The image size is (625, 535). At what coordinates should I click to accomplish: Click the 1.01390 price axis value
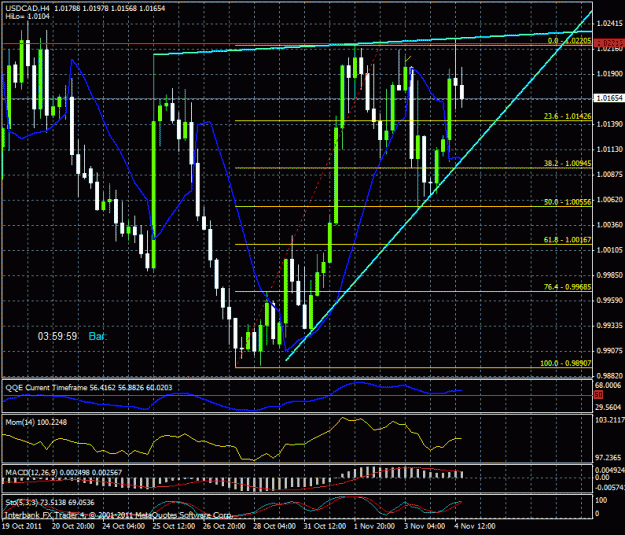click(610, 124)
